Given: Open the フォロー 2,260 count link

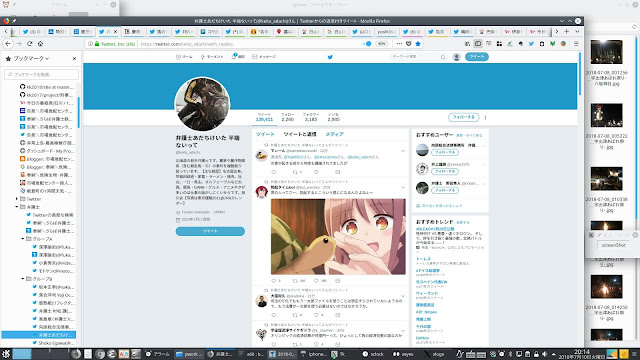Looking at the screenshot, I should 287,117.
